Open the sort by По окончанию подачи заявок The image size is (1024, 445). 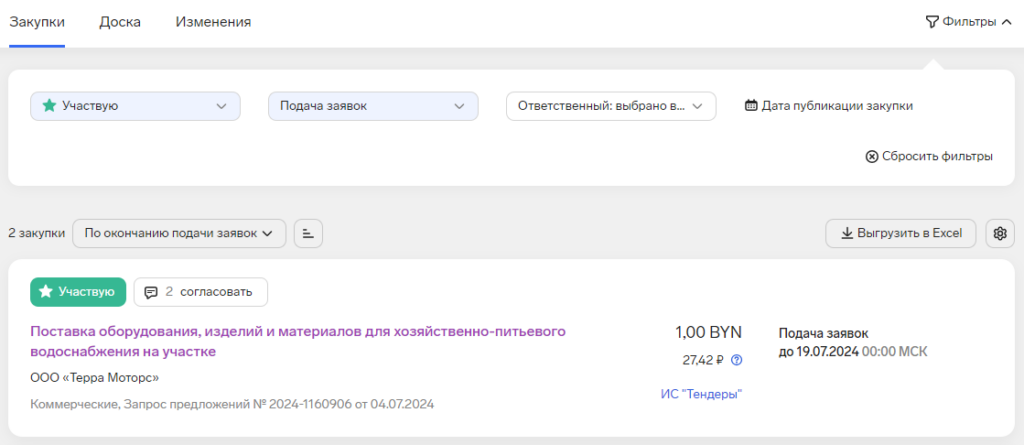click(x=179, y=234)
